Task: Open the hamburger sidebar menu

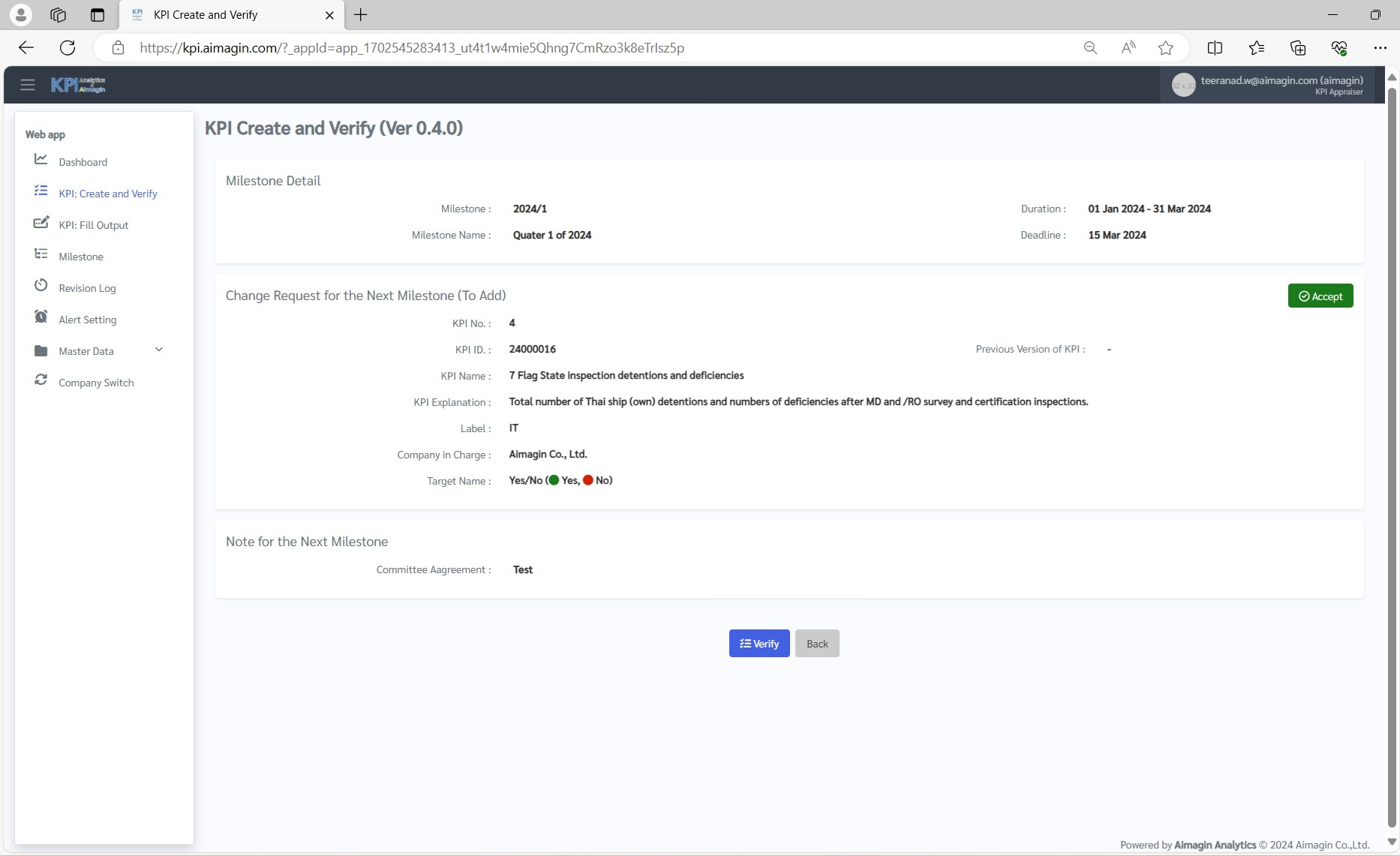Action: click(x=28, y=85)
